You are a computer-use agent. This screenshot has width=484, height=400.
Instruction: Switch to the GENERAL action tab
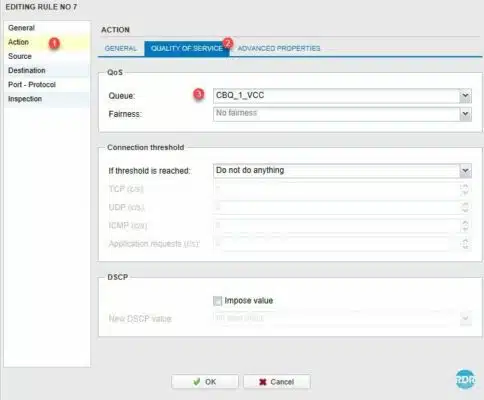coord(121,49)
